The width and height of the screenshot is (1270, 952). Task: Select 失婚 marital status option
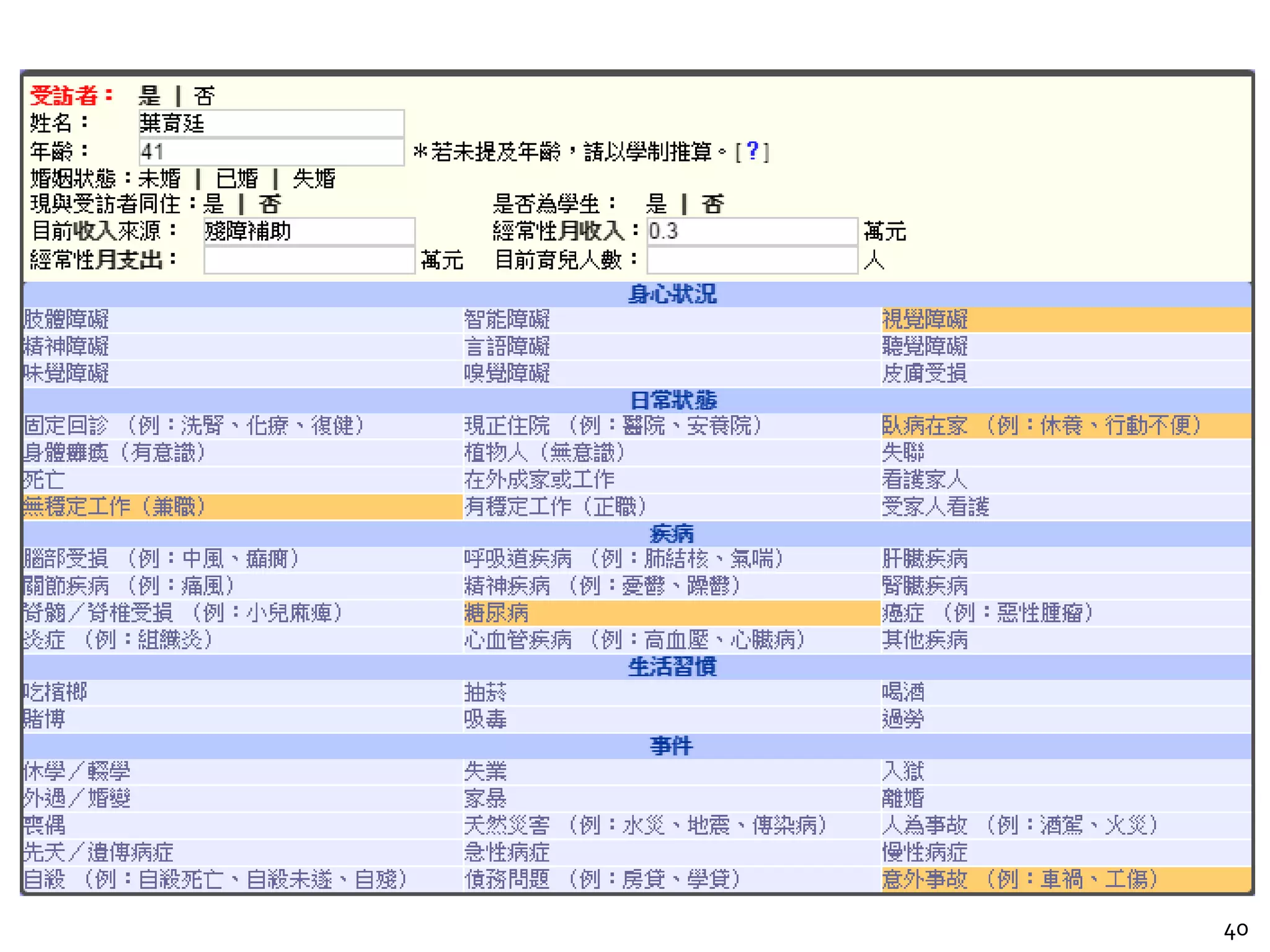click(314, 178)
